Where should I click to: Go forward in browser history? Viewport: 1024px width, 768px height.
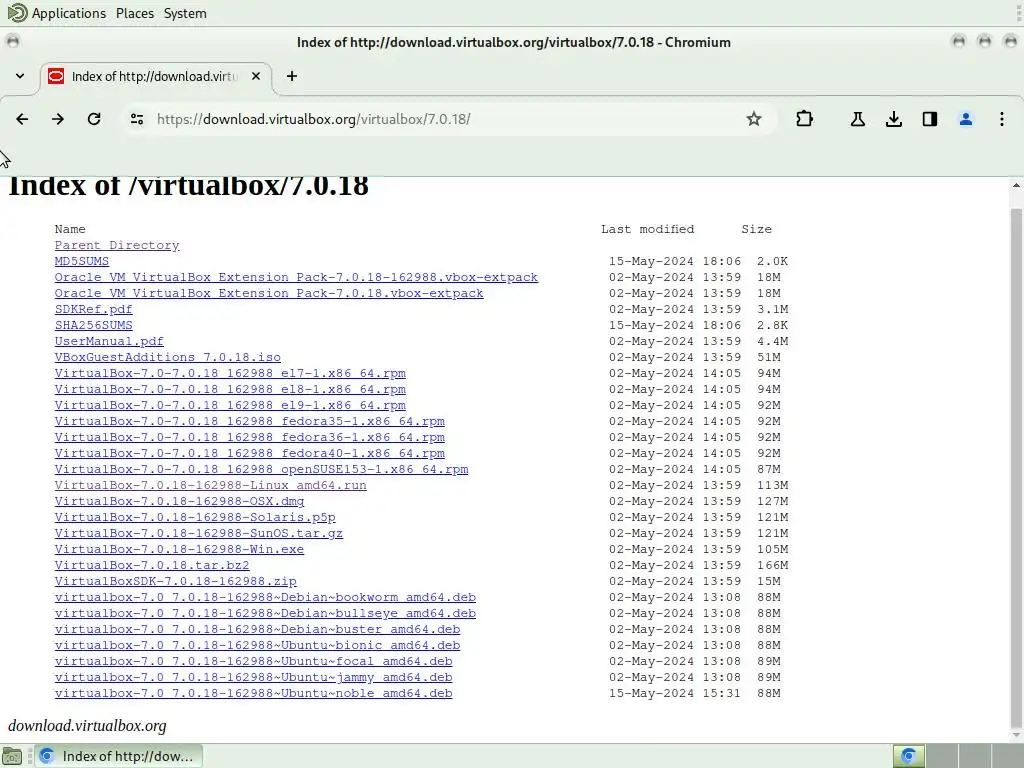coord(58,119)
